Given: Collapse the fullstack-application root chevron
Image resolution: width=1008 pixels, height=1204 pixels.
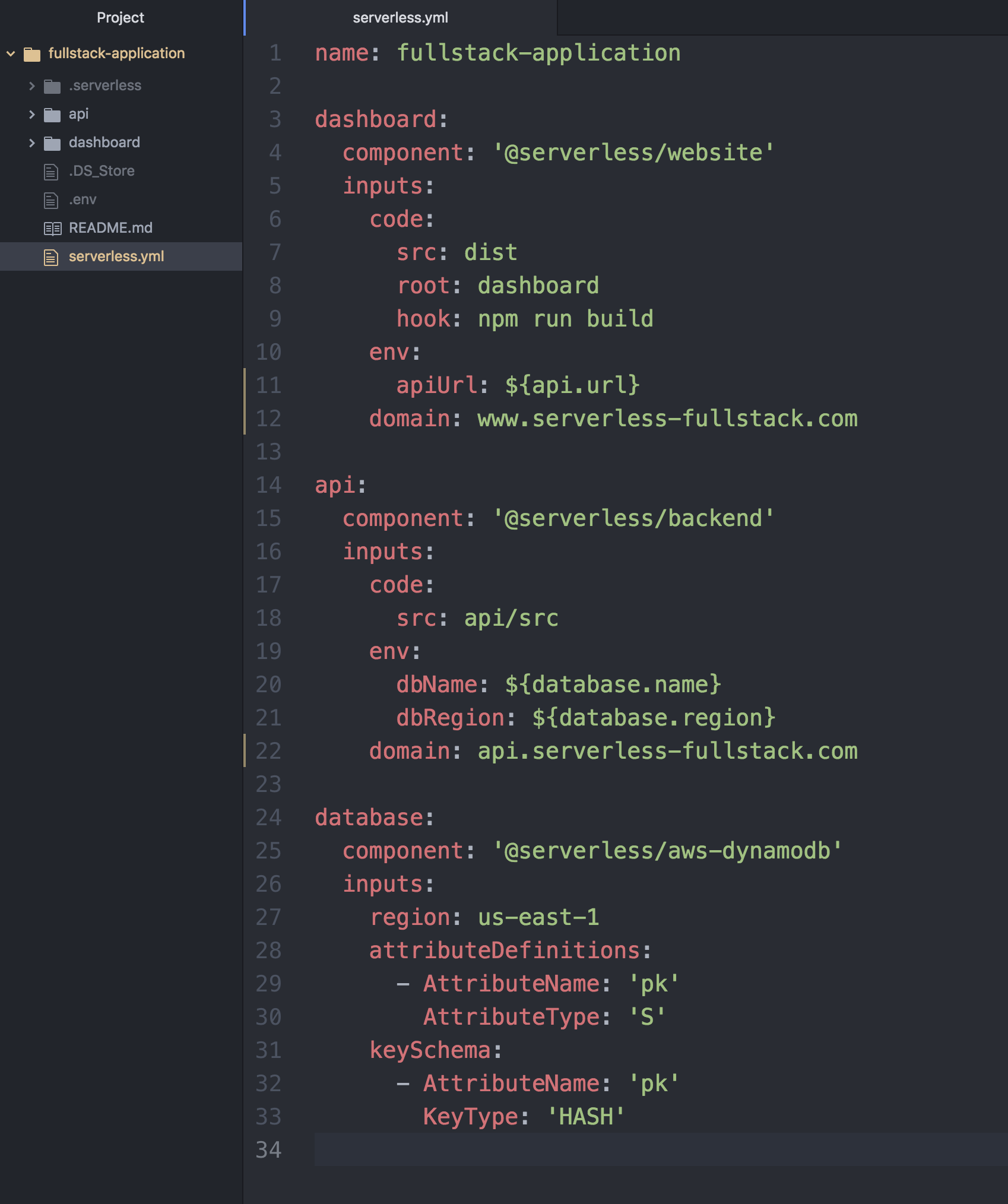Looking at the screenshot, I should (10, 53).
